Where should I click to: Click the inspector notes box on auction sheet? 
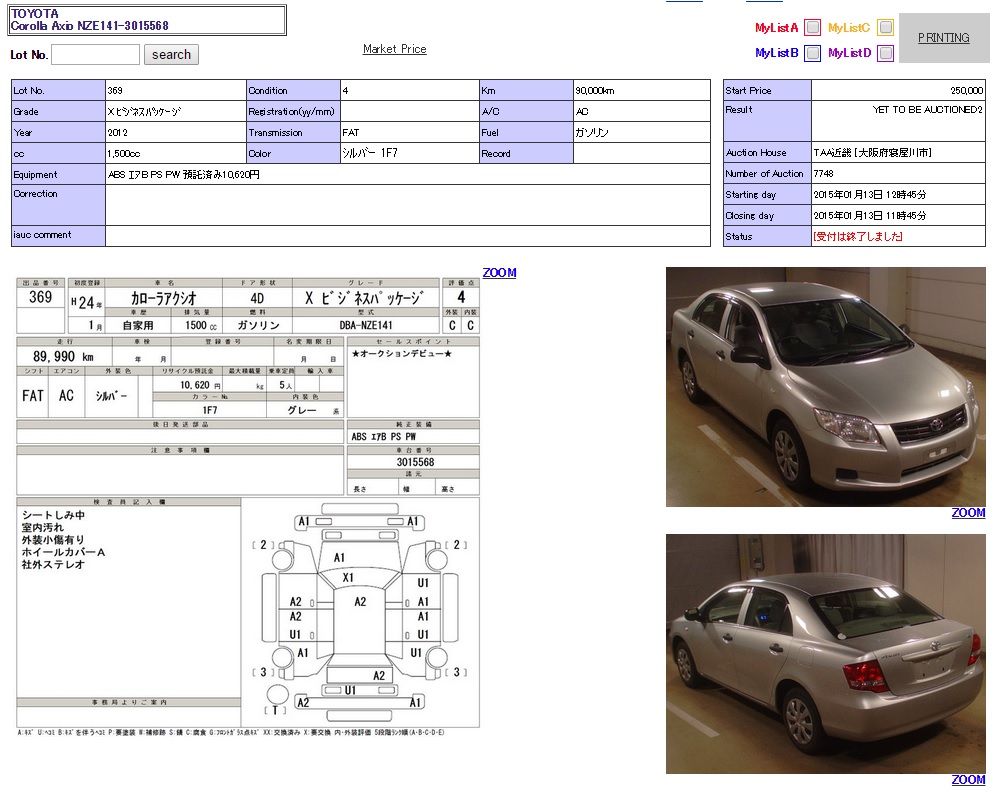pyautogui.click(x=129, y=600)
